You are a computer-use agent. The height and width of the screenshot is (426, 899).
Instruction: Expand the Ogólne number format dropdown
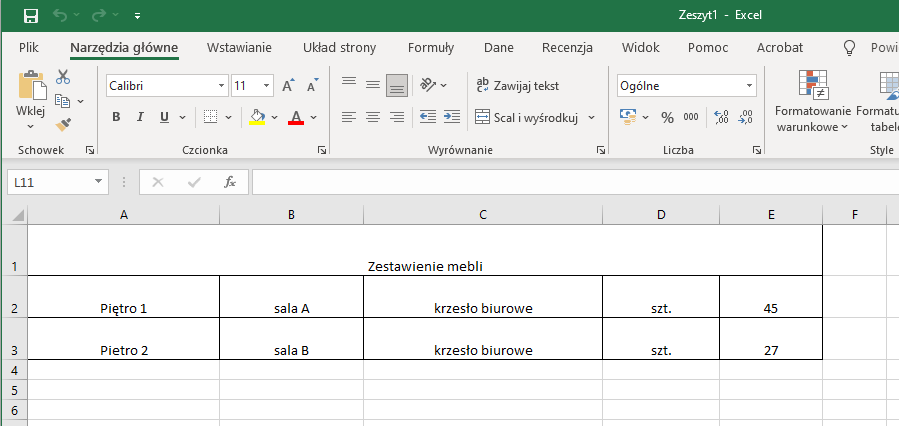(749, 86)
